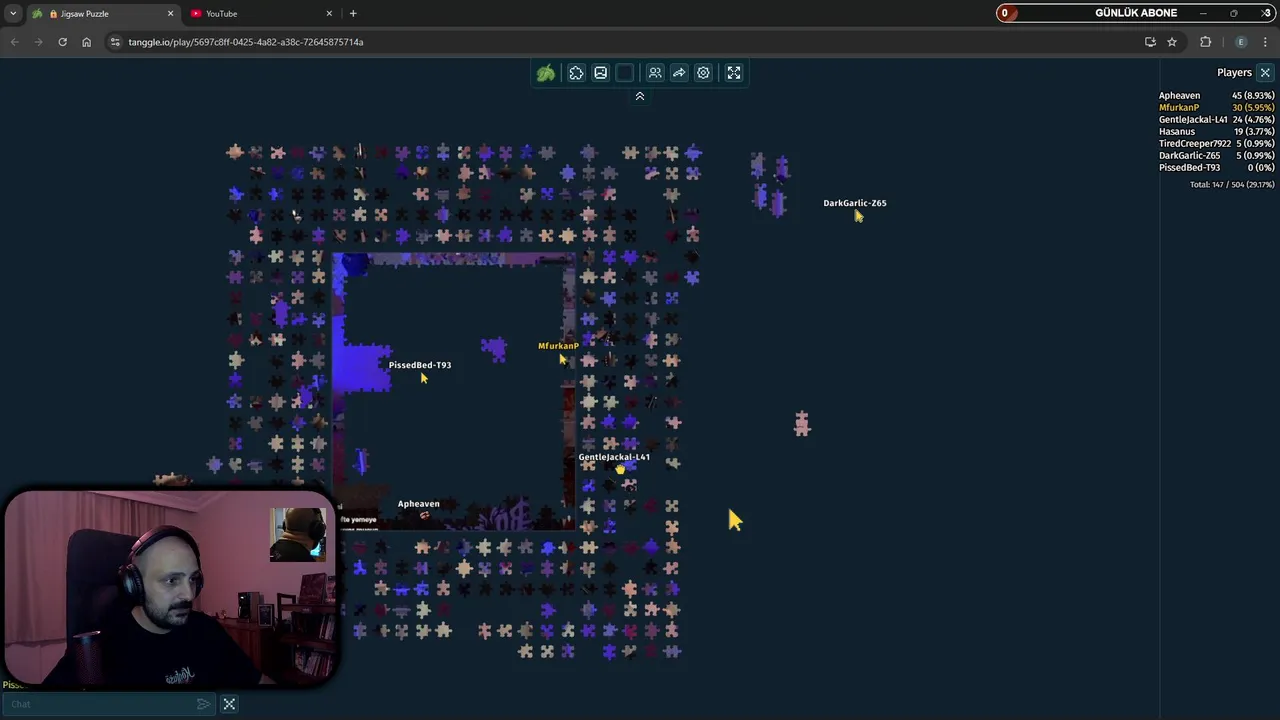The height and width of the screenshot is (720, 1280).
Task: View site information icon in address bar
Action: click(115, 42)
